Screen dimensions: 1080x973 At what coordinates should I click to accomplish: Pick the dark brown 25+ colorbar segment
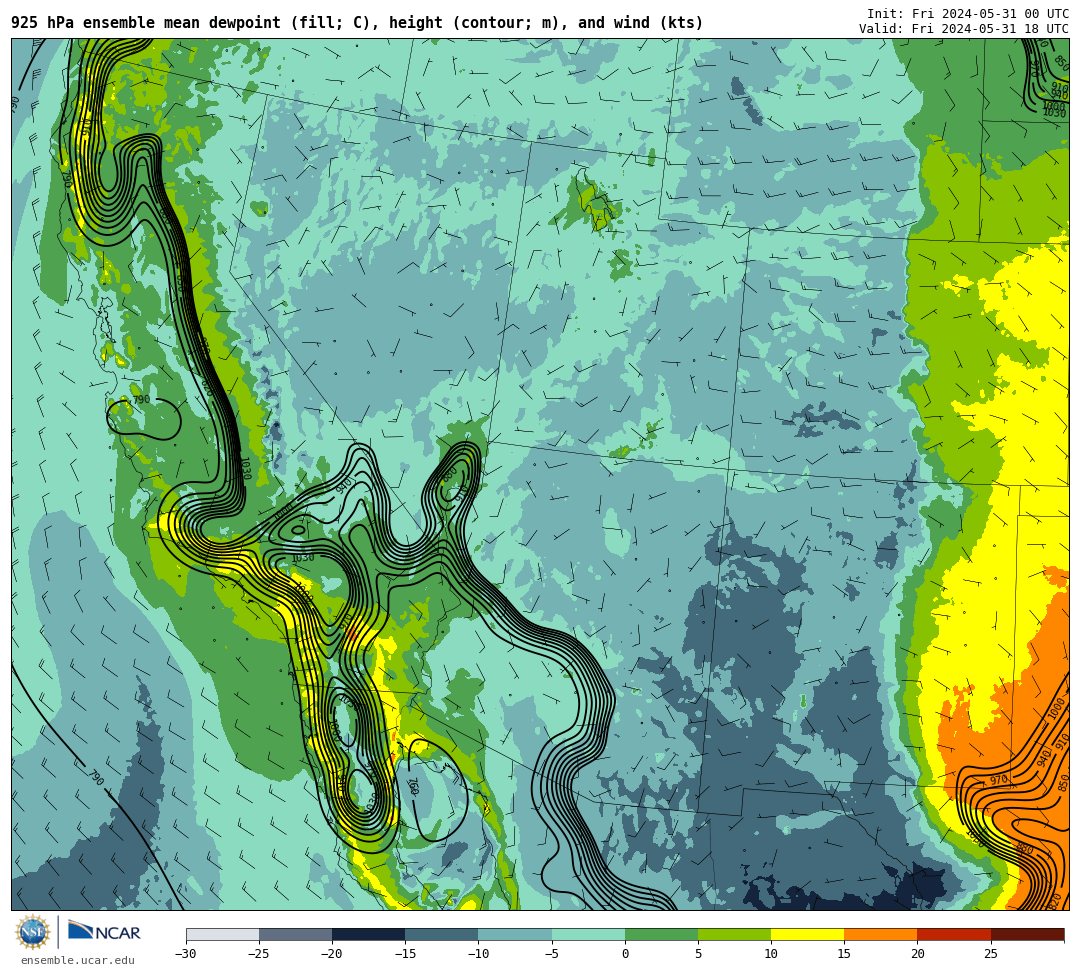coord(1028,934)
